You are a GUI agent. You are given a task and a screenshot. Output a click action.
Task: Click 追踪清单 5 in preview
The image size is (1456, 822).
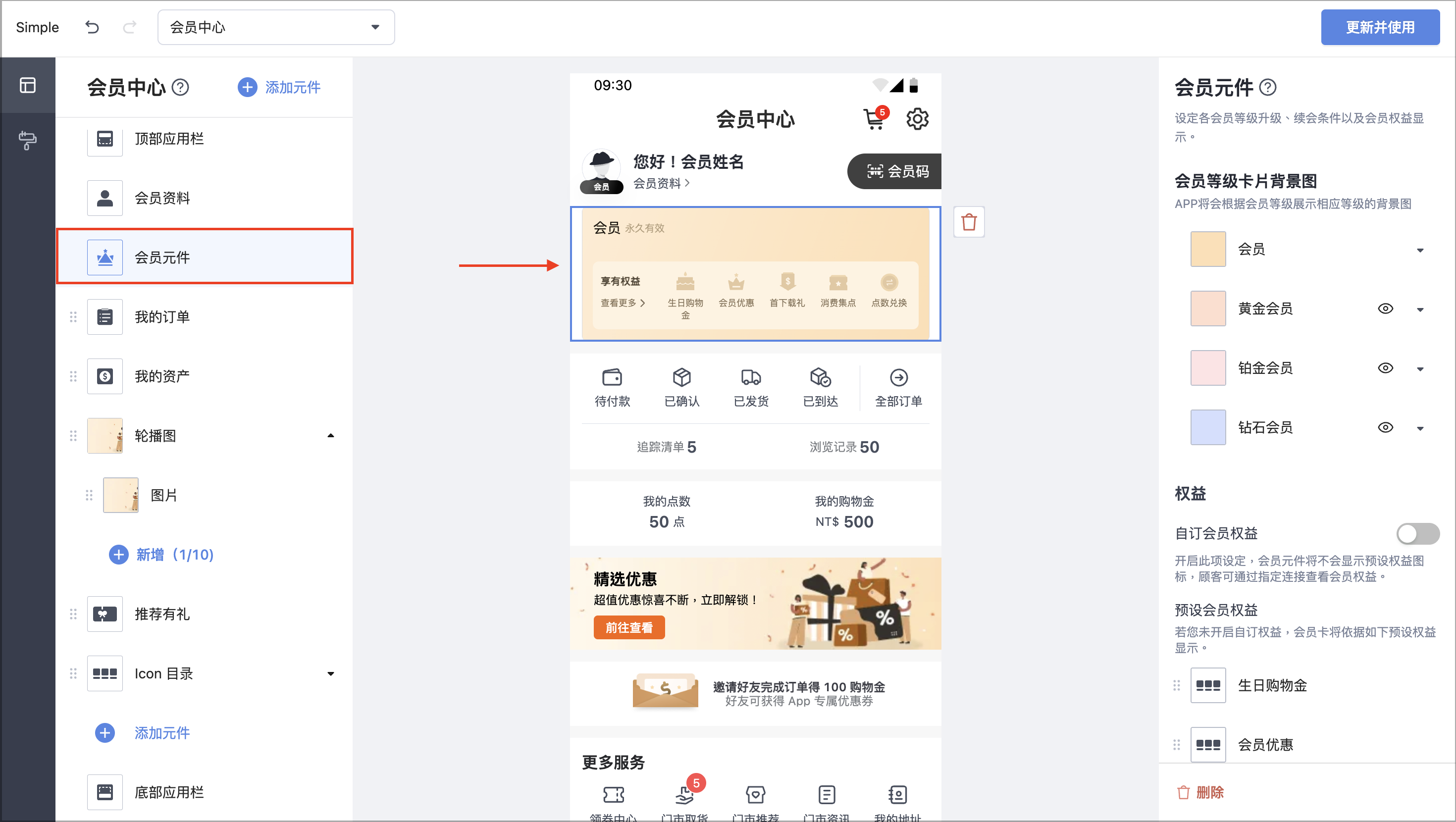tap(667, 447)
